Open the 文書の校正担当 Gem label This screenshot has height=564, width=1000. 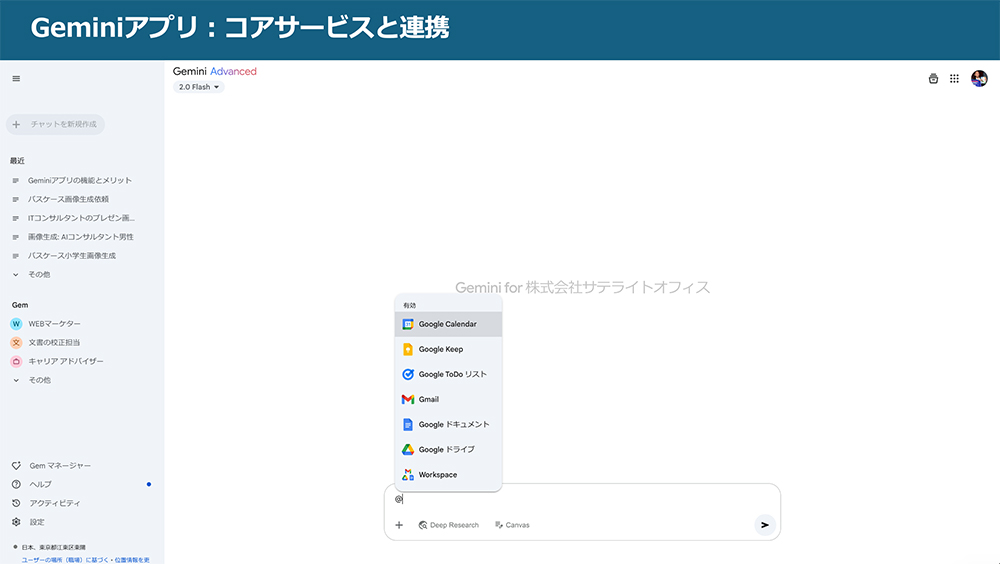pyautogui.click(x=54, y=343)
